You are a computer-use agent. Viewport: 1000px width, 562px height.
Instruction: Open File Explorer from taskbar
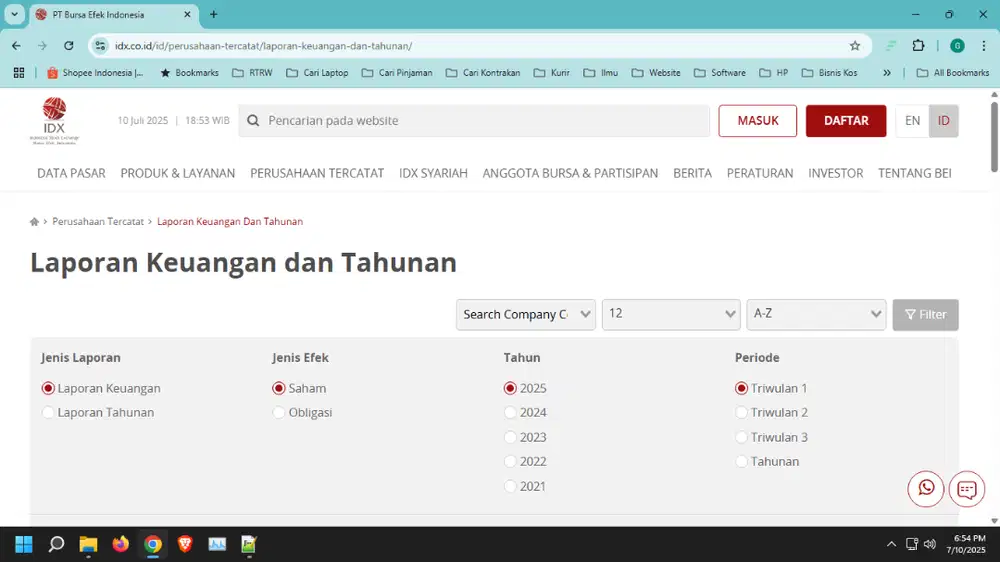point(88,544)
